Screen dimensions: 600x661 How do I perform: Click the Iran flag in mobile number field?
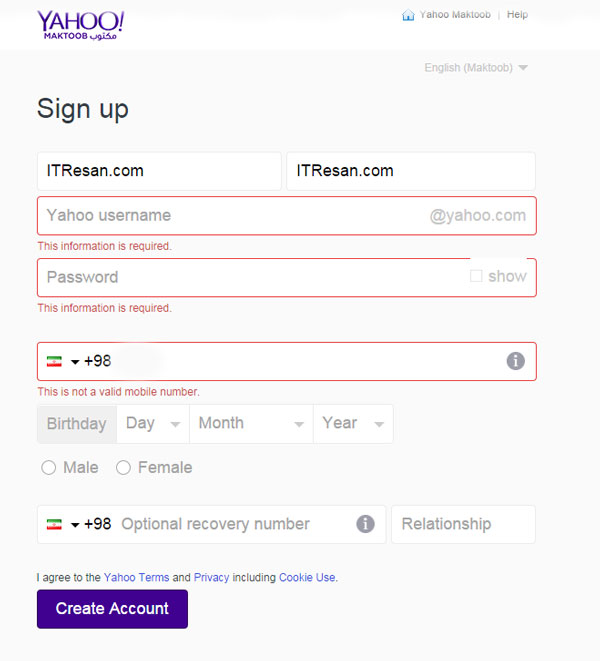54,362
